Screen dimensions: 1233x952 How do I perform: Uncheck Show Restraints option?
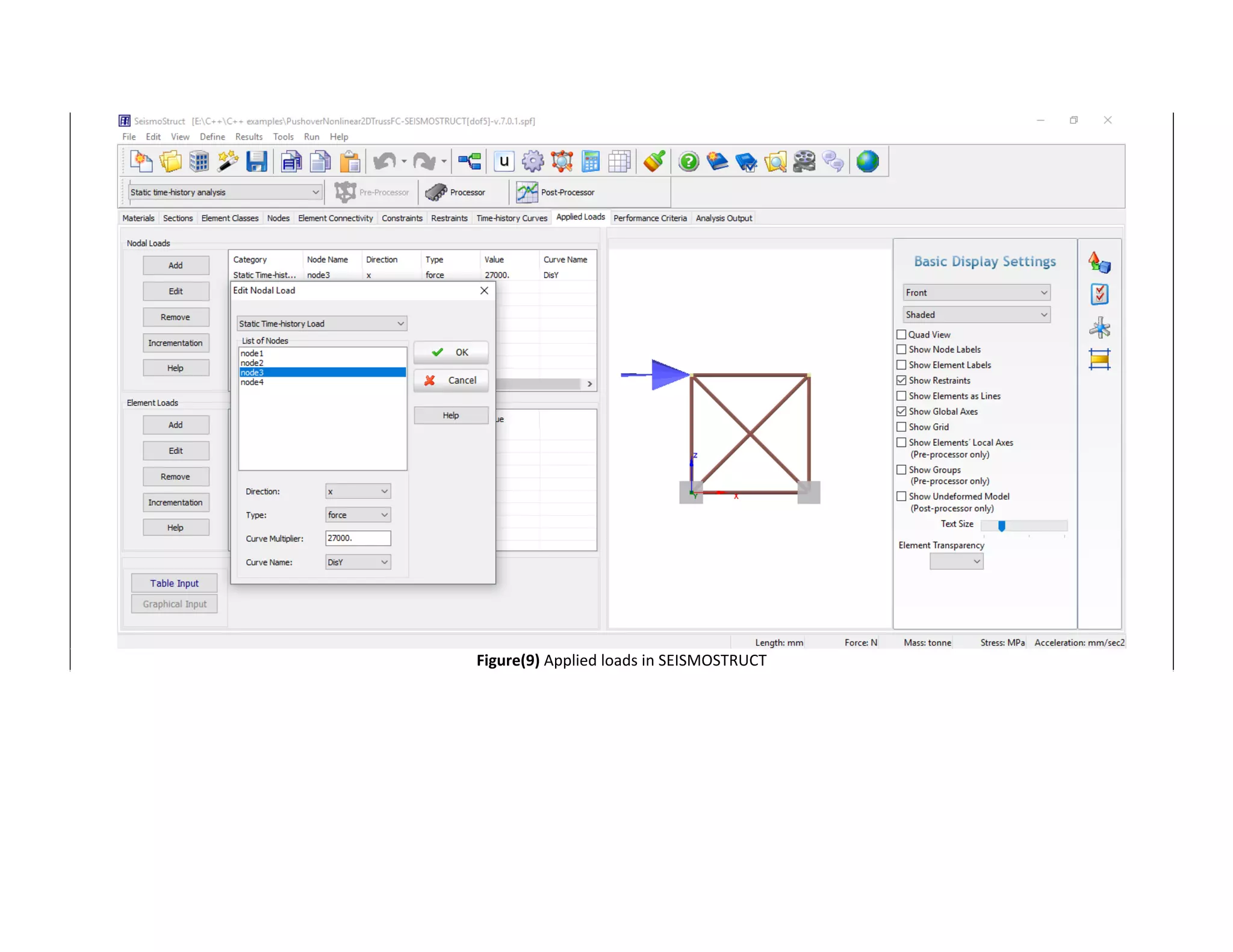[901, 380]
